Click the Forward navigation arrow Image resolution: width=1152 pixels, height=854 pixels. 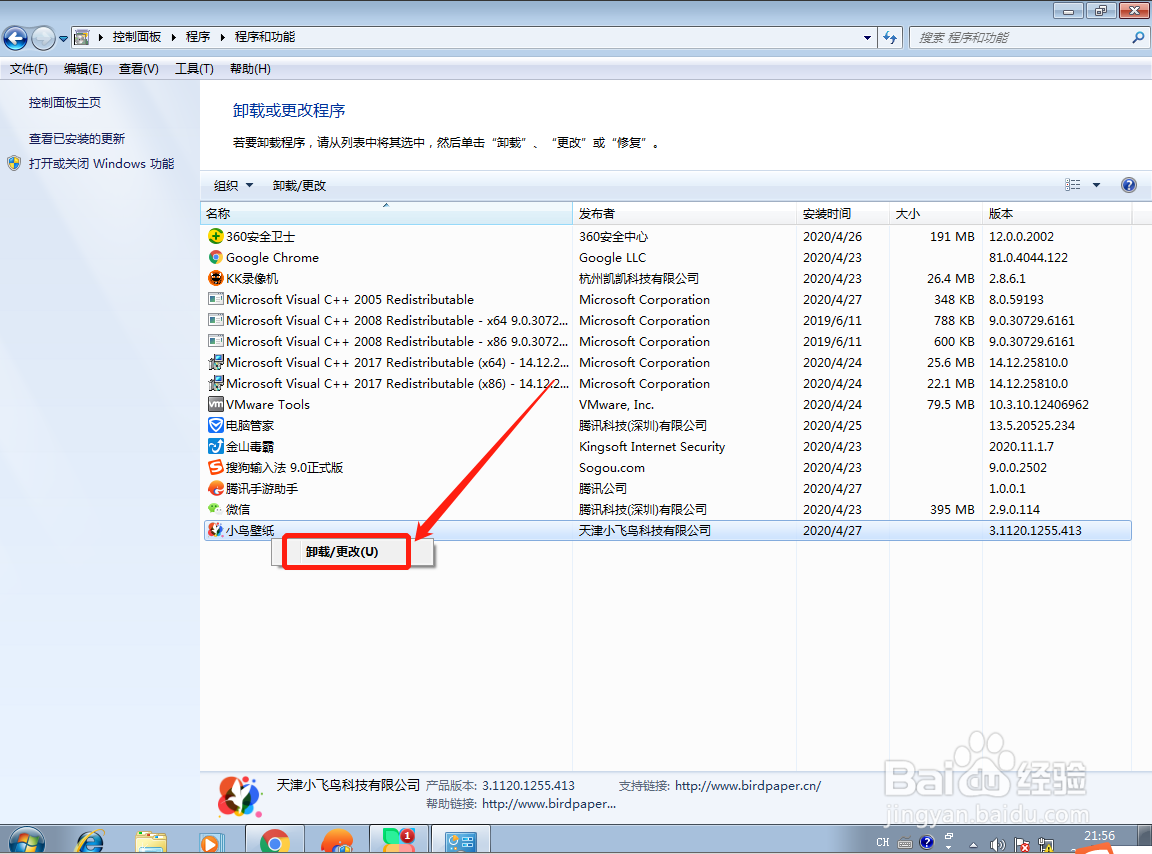click(x=43, y=38)
